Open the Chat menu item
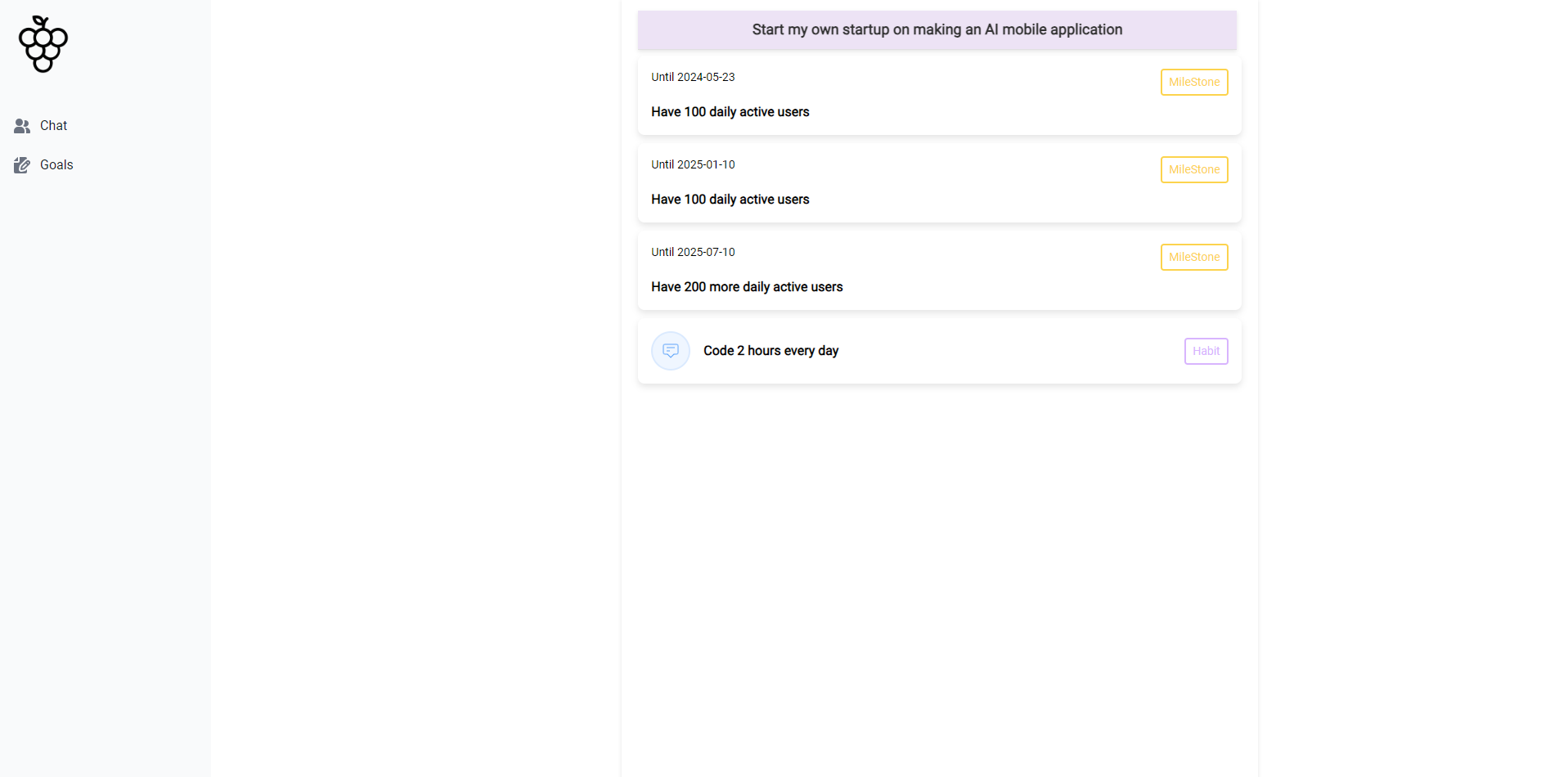 click(105, 126)
